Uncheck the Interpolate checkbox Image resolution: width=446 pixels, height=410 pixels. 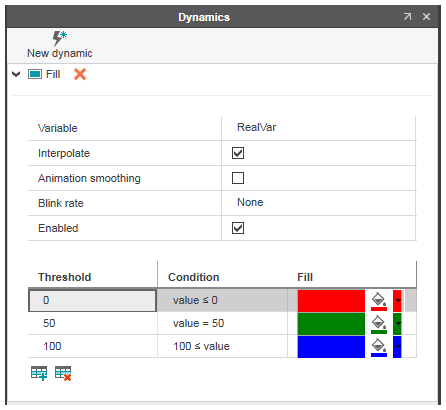[238, 153]
